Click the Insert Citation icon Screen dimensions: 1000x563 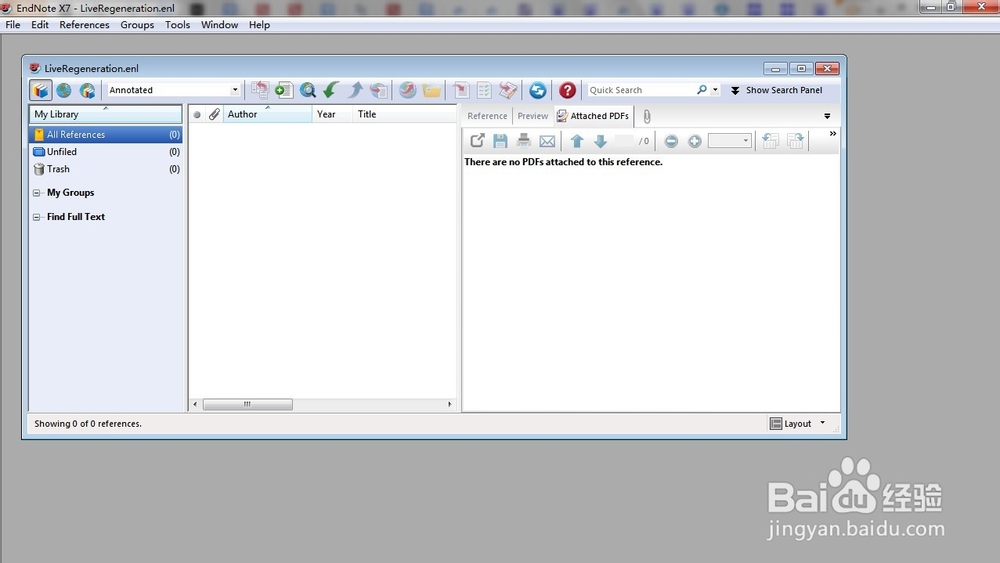tap(461, 90)
